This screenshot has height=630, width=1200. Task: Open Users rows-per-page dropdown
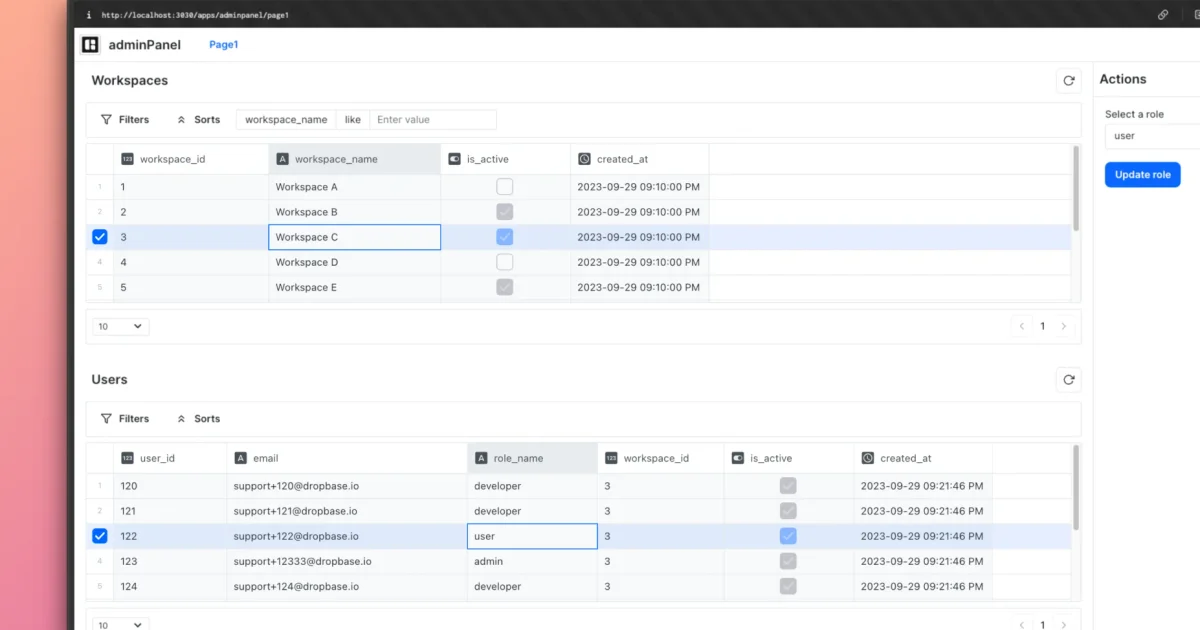(x=121, y=624)
